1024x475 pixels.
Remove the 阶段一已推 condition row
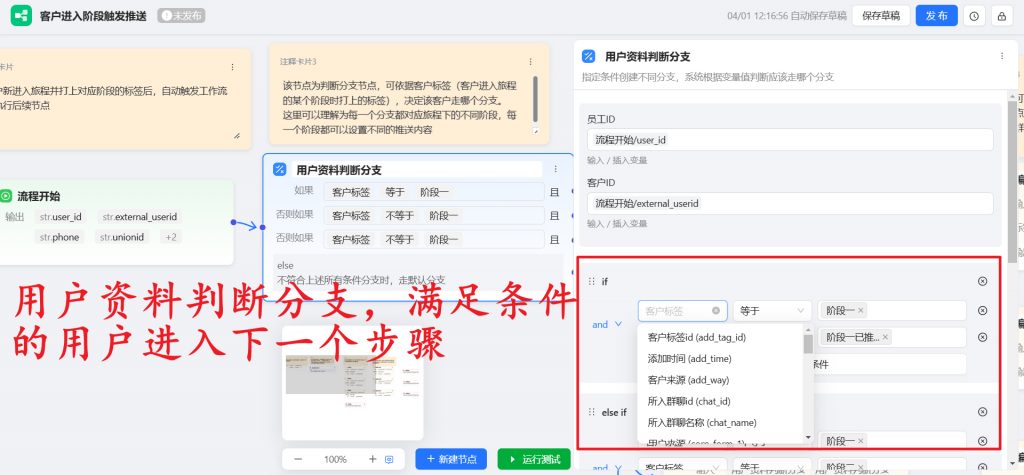click(982, 337)
